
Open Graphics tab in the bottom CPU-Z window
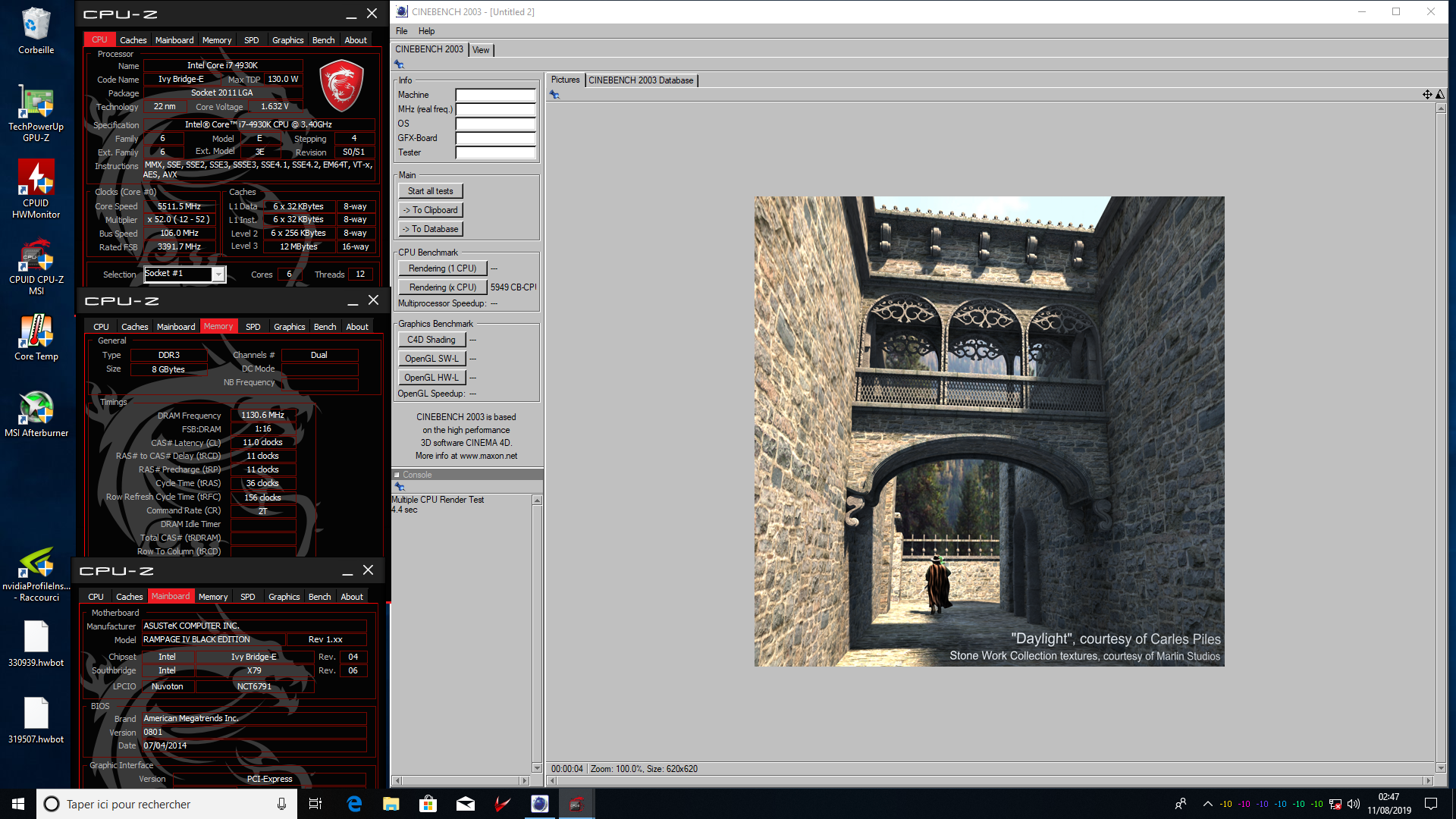pyautogui.click(x=284, y=597)
